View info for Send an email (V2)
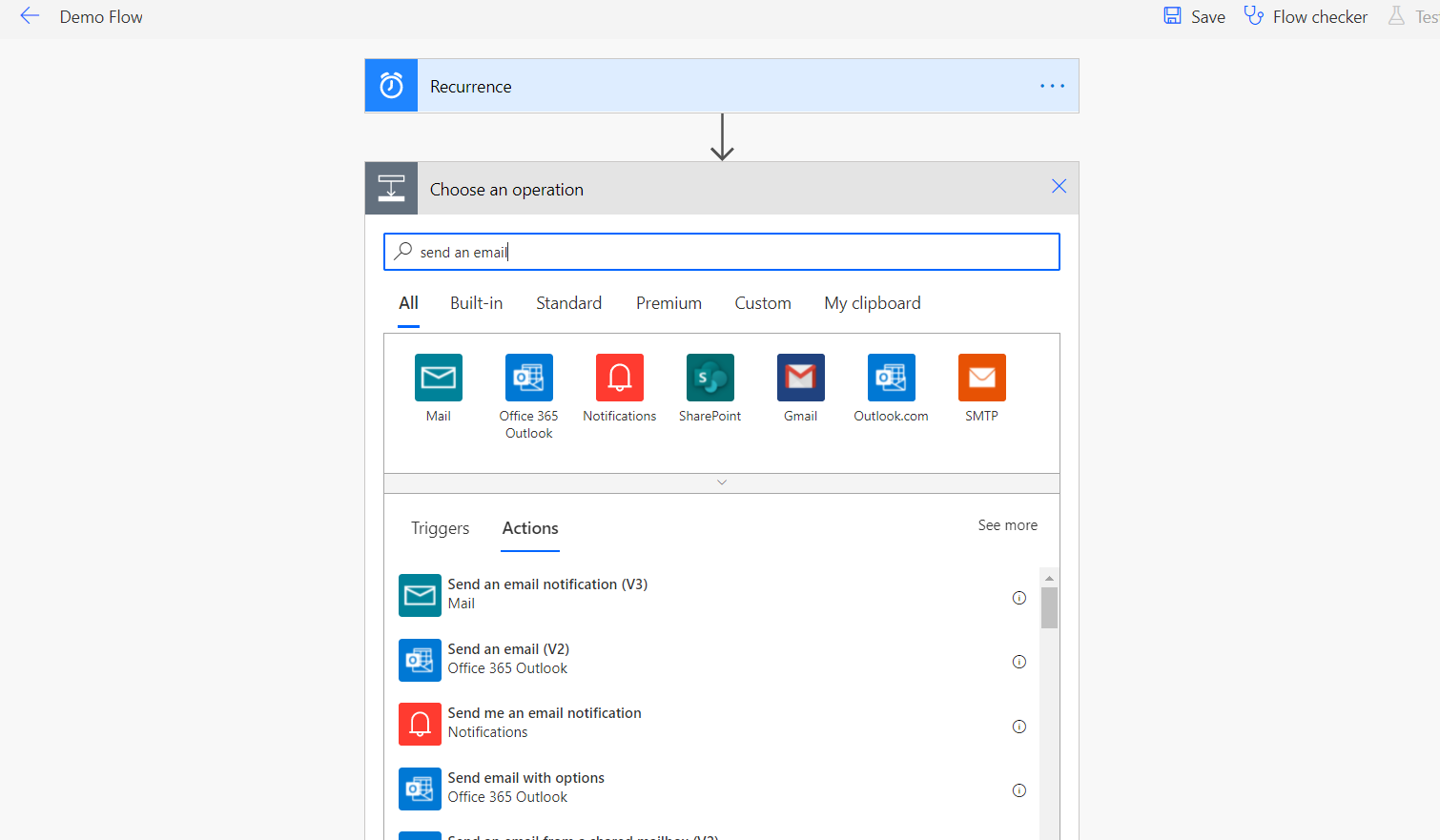Image resolution: width=1440 pixels, height=840 pixels. click(x=1018, y=661)
